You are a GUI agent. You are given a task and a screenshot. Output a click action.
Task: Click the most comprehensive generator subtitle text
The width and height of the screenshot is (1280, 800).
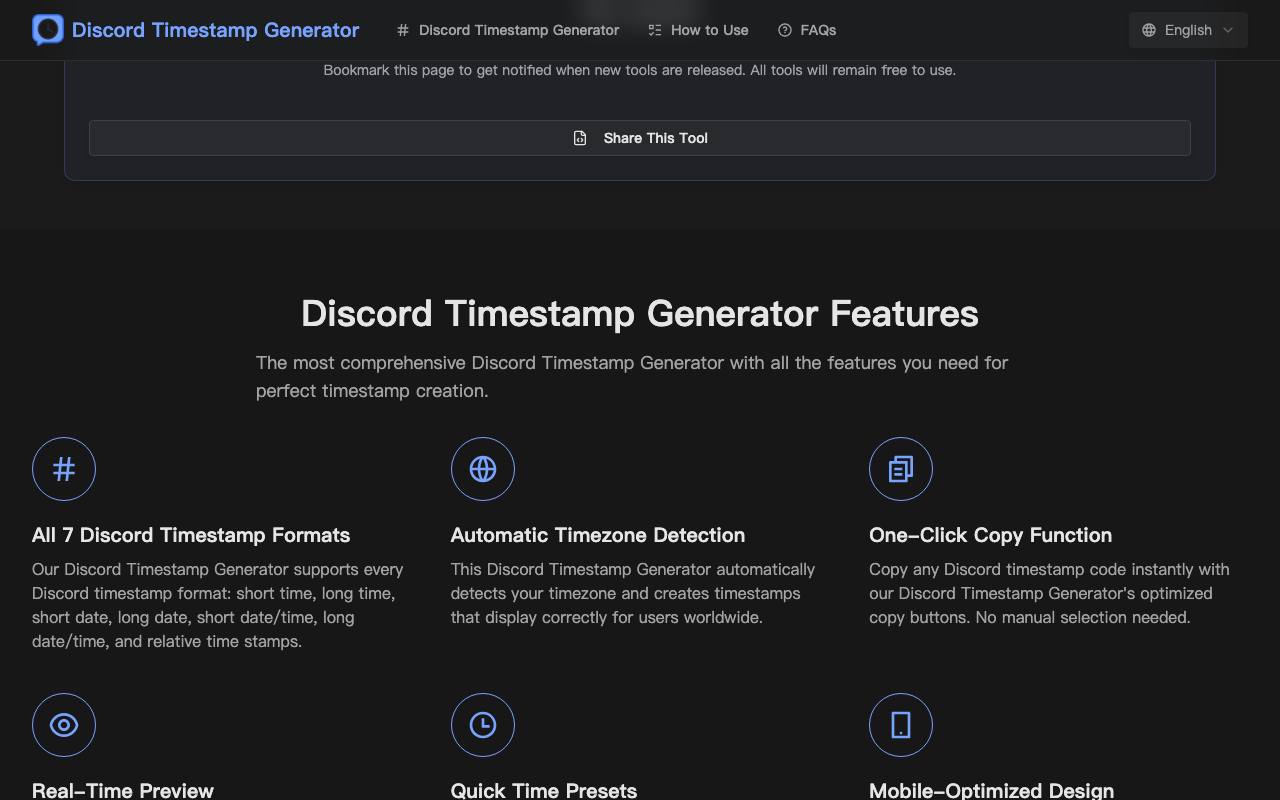coord(632,377)
